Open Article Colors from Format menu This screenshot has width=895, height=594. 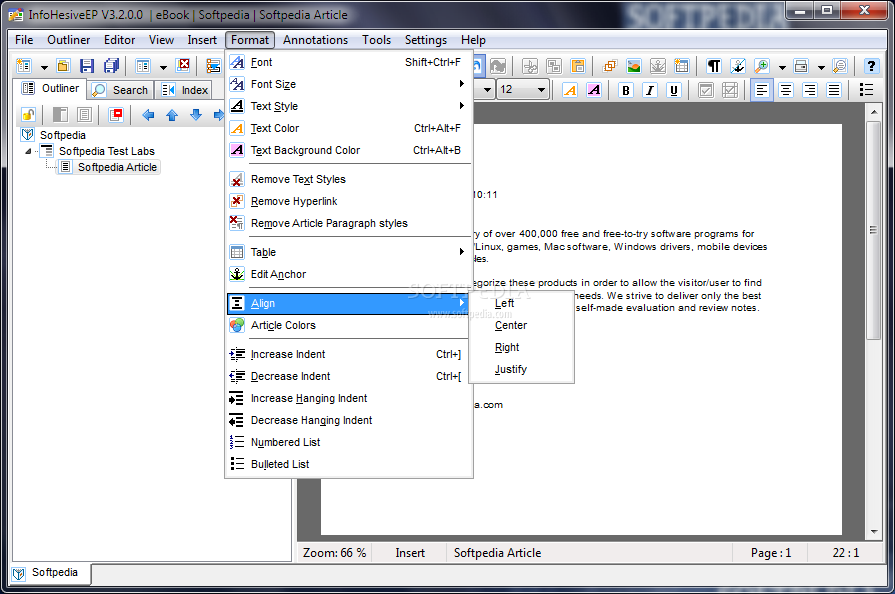click(x=349, y=325)
